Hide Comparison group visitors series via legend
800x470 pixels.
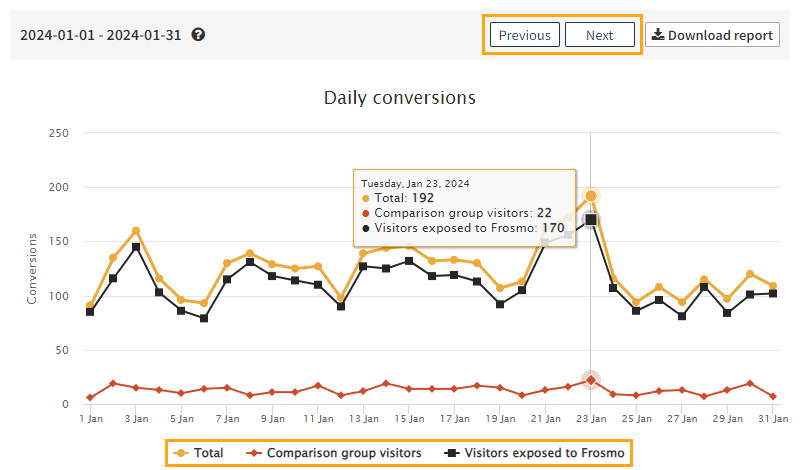click(x=335, y=453)
